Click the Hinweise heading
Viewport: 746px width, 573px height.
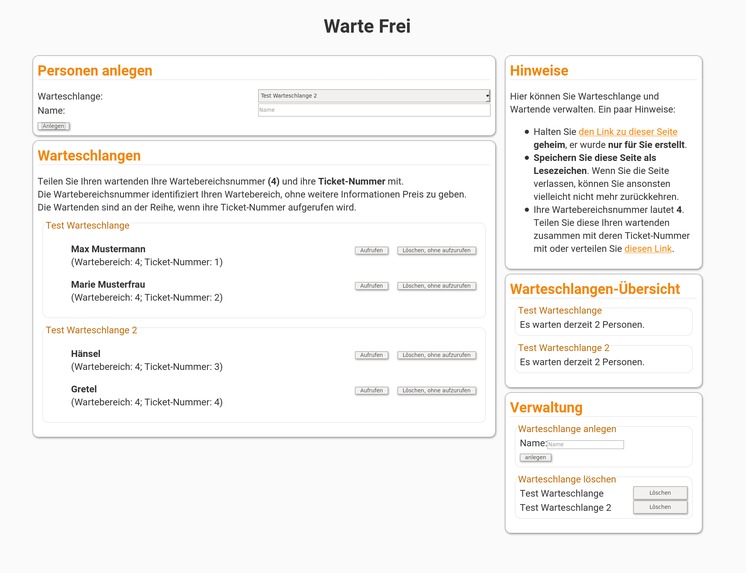(539, 70)
